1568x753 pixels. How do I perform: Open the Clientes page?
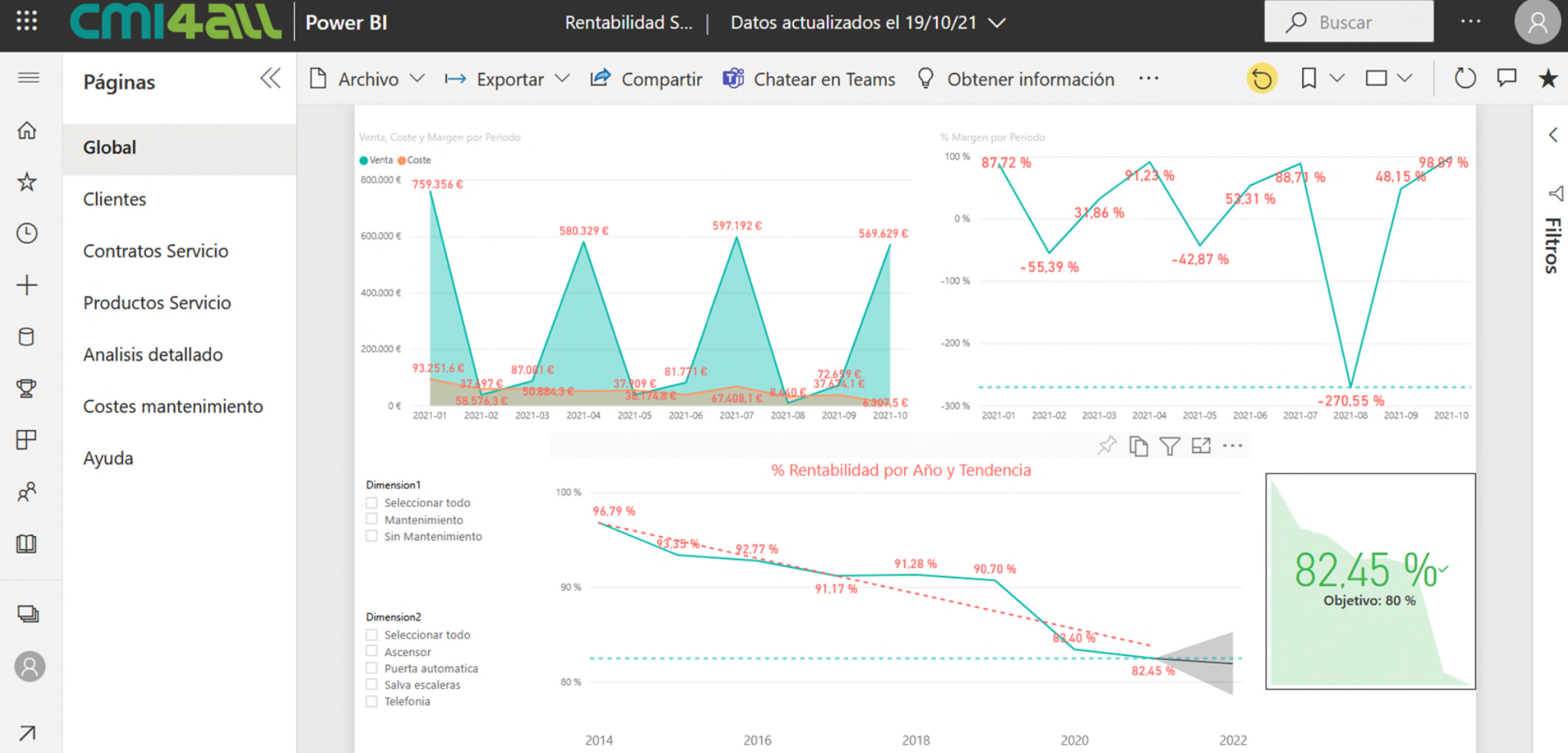point(115,199)
